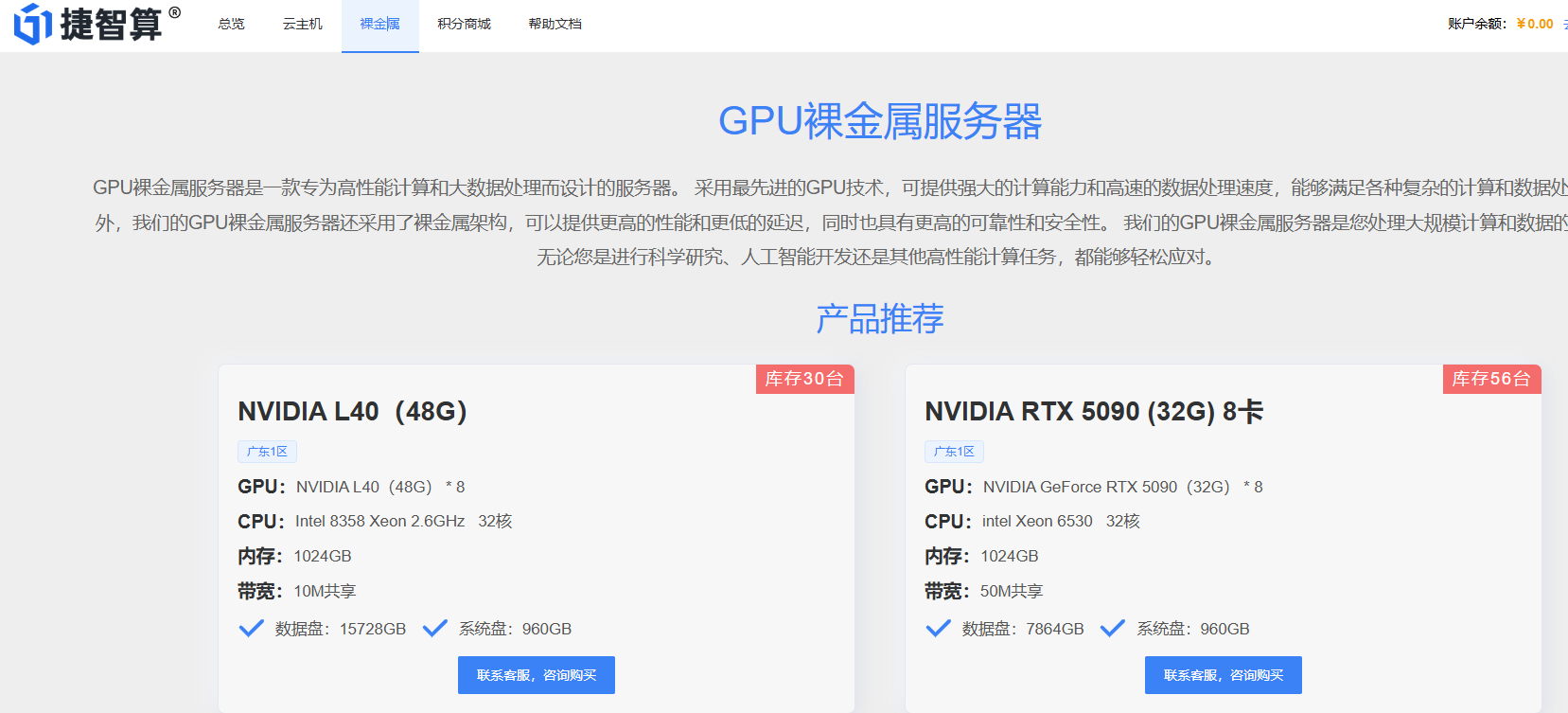The image size is (1568, 713).
Task: Click the 库存30台 stock badge
Action: click(x=804, y=379)
